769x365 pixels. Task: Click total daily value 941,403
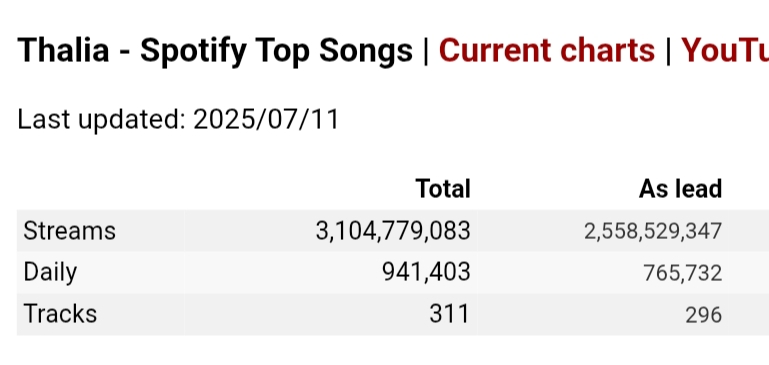pos(426,273)
